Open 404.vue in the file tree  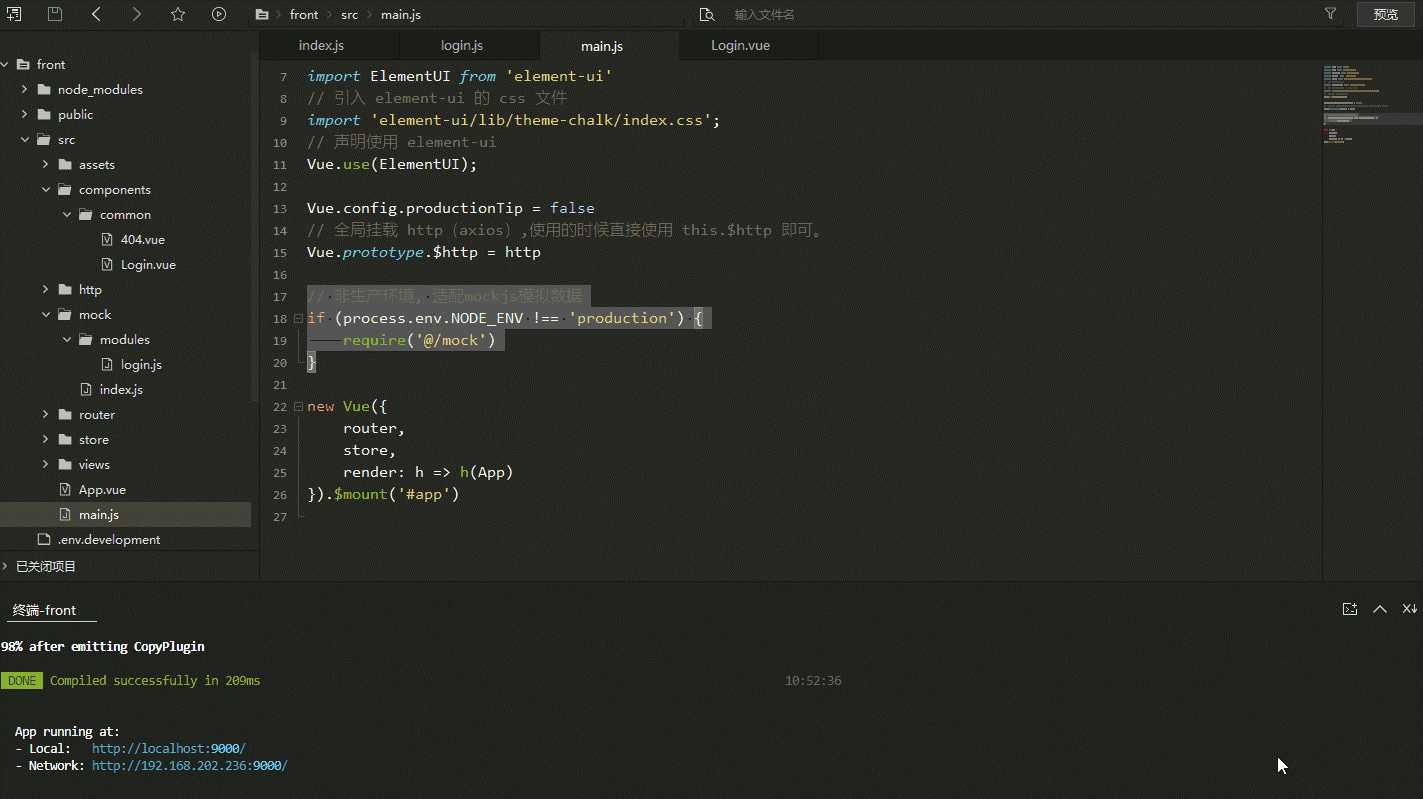[x=143, y=239]
